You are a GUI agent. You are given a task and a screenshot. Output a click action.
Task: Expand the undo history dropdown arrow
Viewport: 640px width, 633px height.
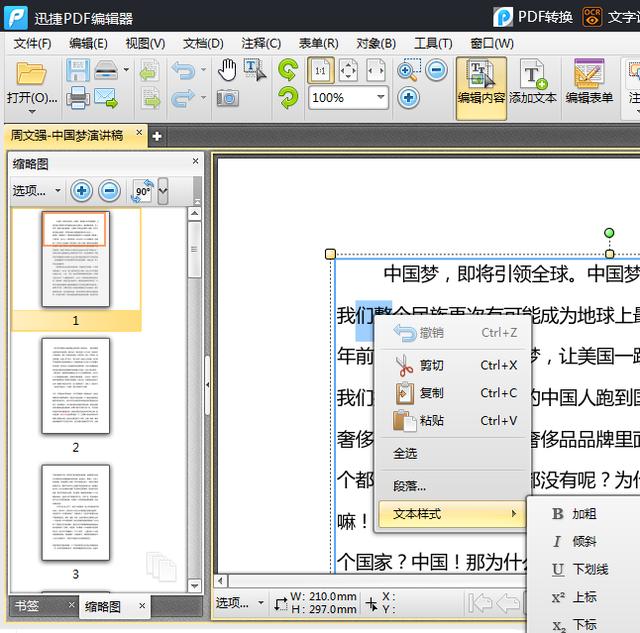click(x=203, y=70)
